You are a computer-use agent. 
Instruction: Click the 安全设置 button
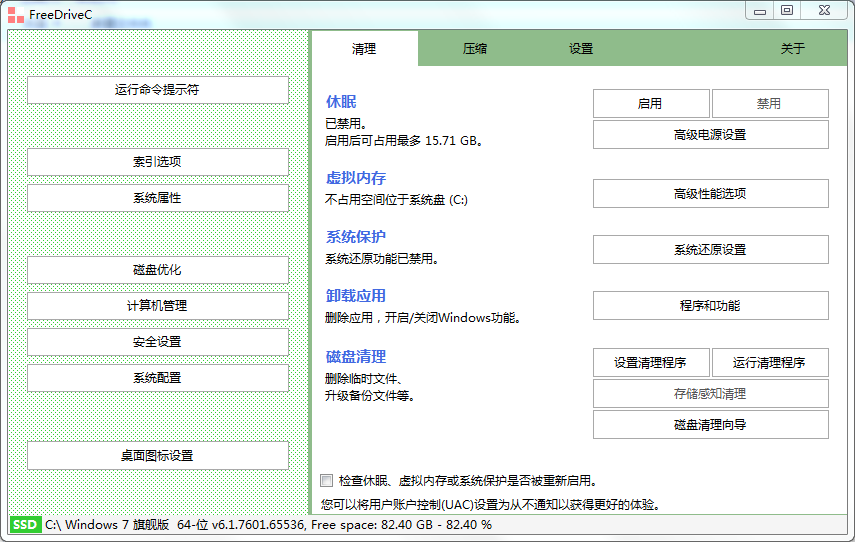tap(157, 342)
